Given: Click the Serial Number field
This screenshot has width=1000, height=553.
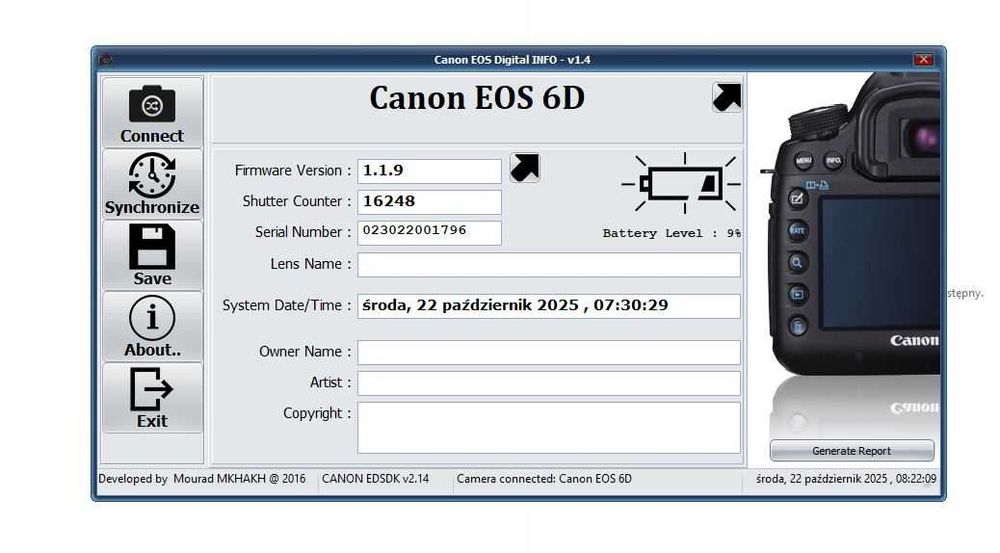Looking at the screenshot, I should (x=429, y=232).
